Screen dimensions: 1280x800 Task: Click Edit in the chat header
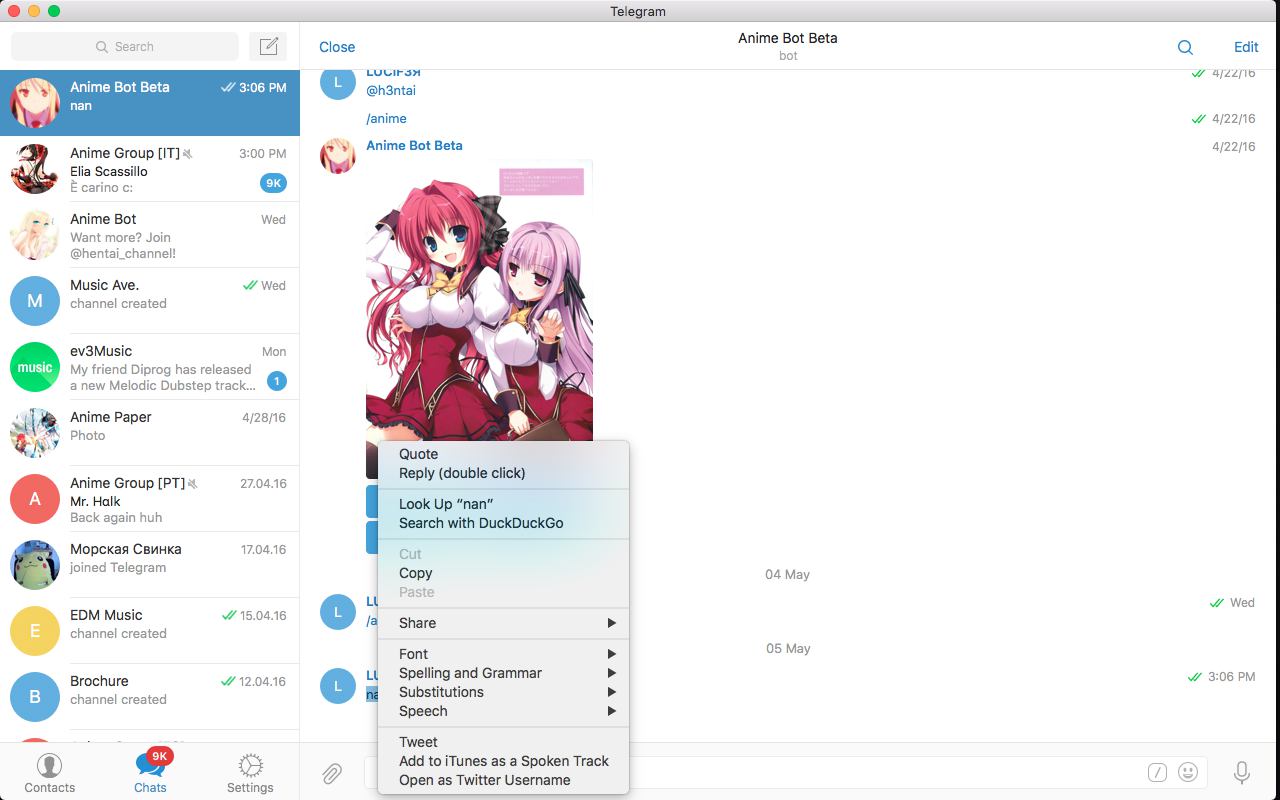click(1246, 47)
